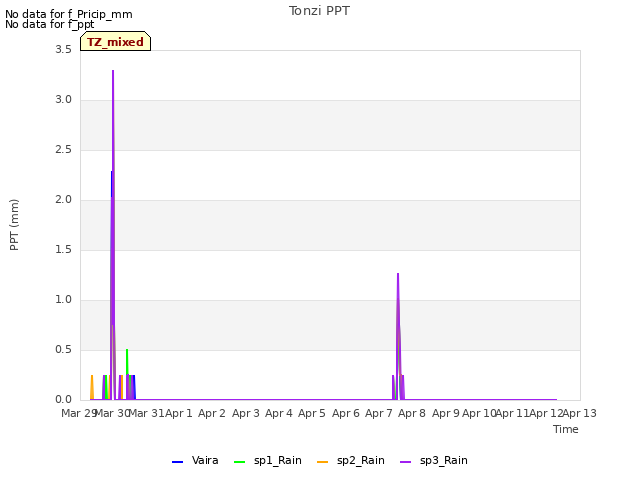Click the green sp1_Rain 0.5 mm spike

point(127,350)
